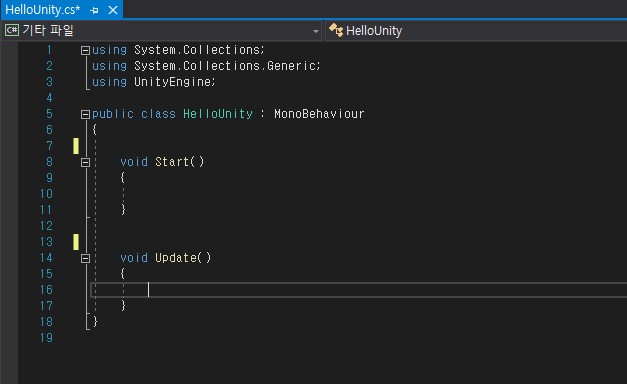Open the 기타 파일 project dropdown
Screen dimensions: 627x384
[162, 30]
